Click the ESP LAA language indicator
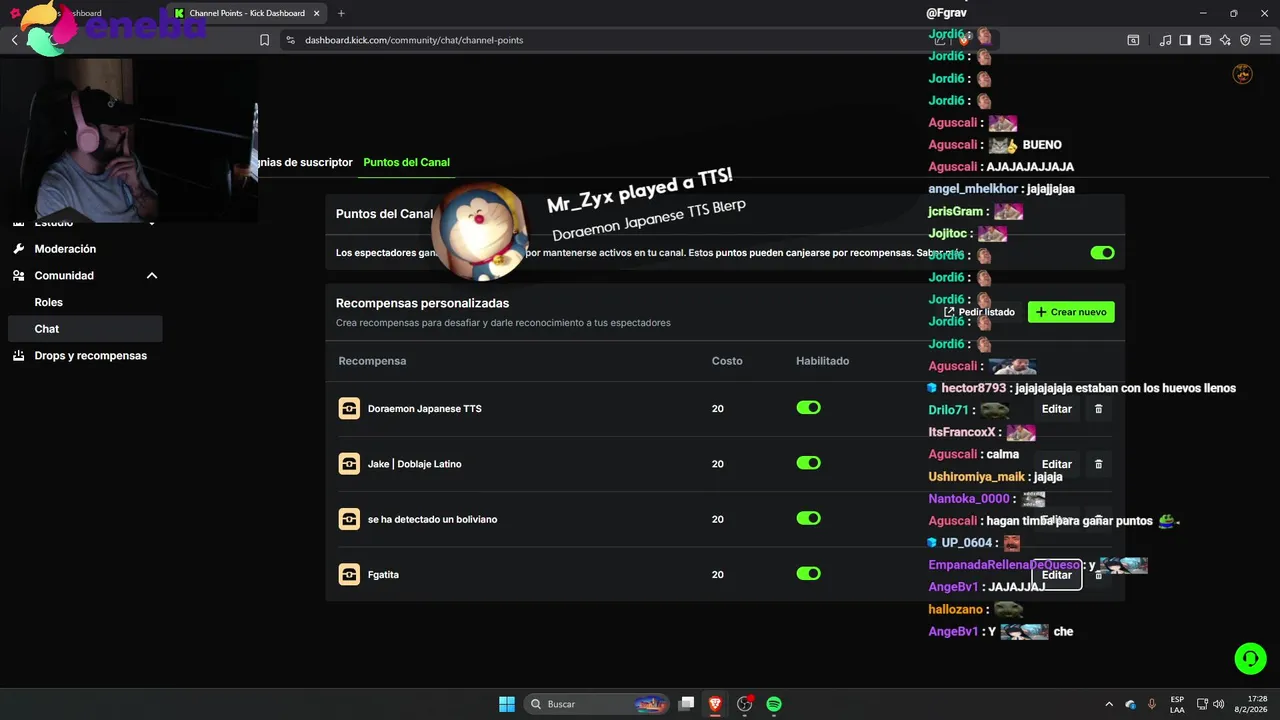The height and width of the screenshot is (720, 1280). coord(1177,704)
